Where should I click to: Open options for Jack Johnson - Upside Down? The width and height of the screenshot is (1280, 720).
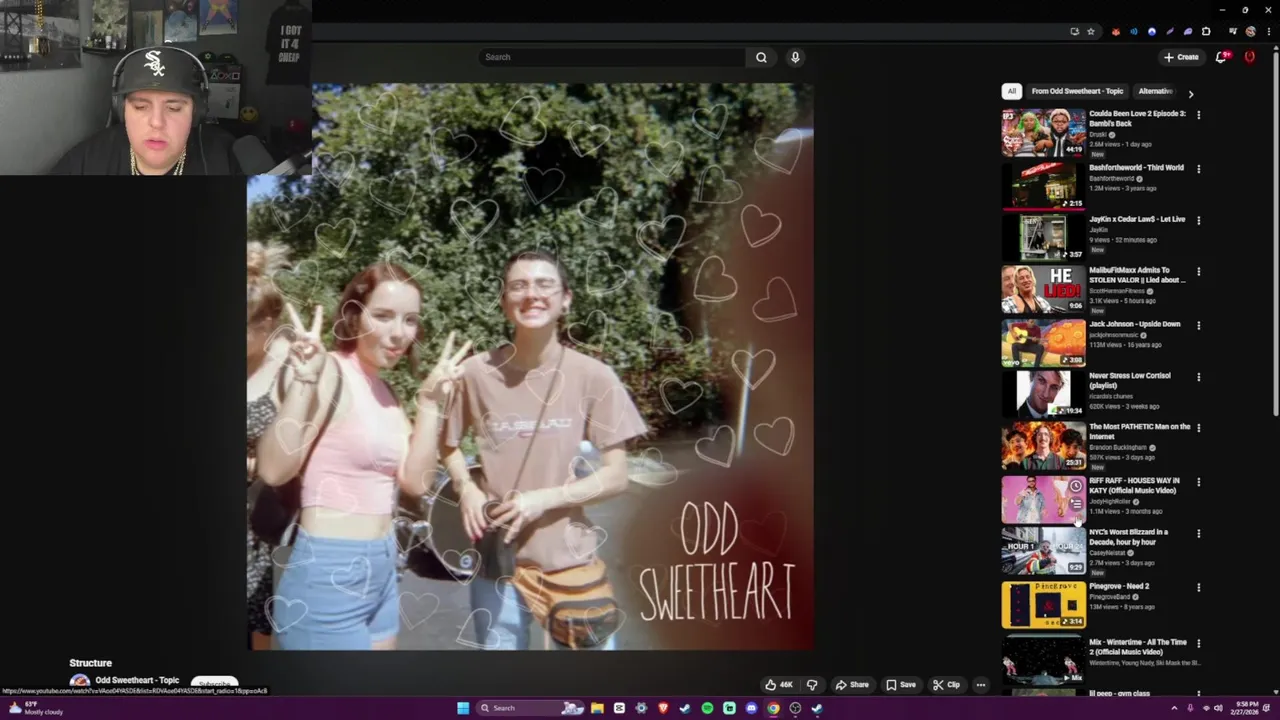(1198, 326)
